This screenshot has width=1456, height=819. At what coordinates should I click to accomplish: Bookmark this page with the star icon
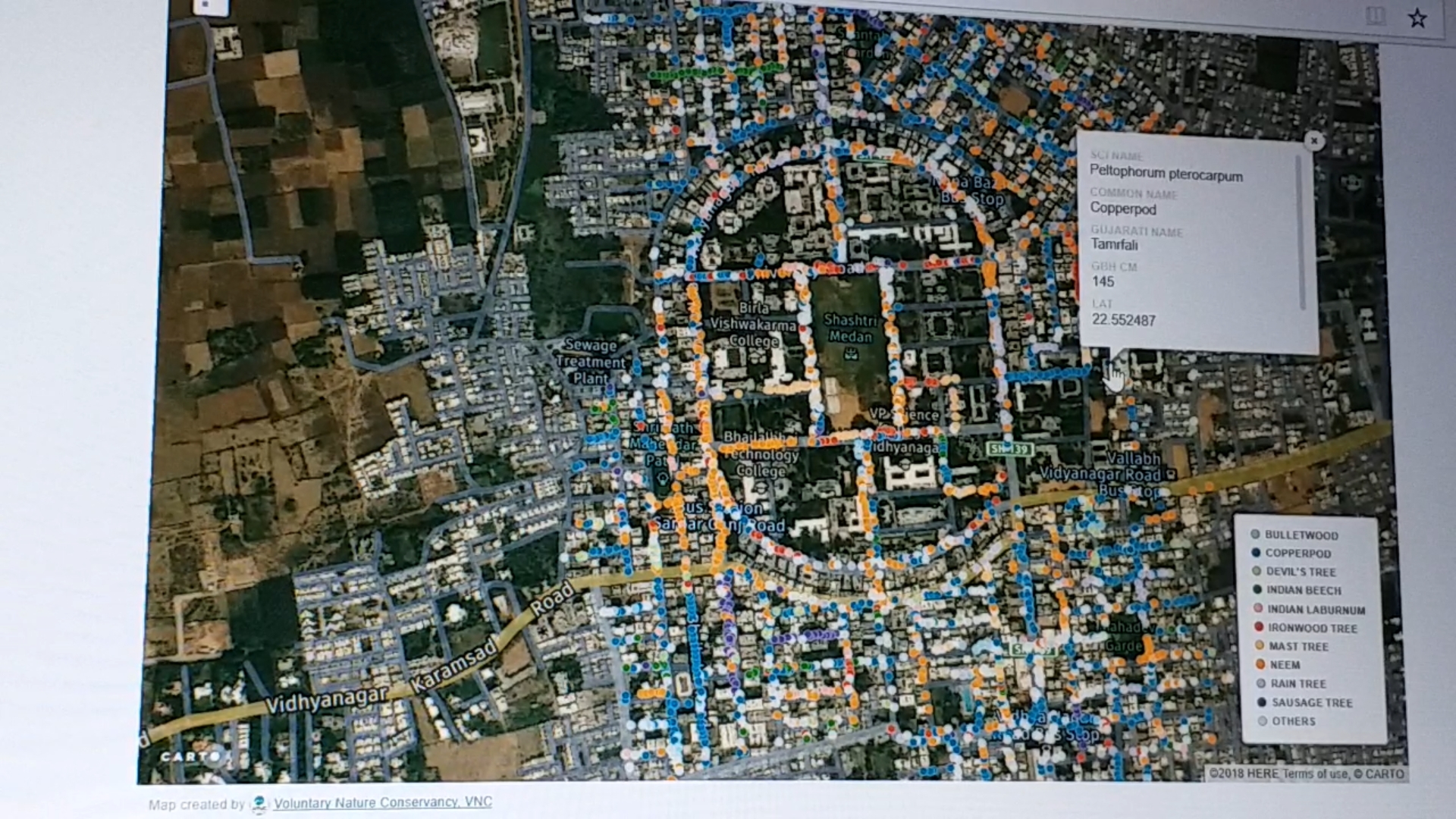1417,18
